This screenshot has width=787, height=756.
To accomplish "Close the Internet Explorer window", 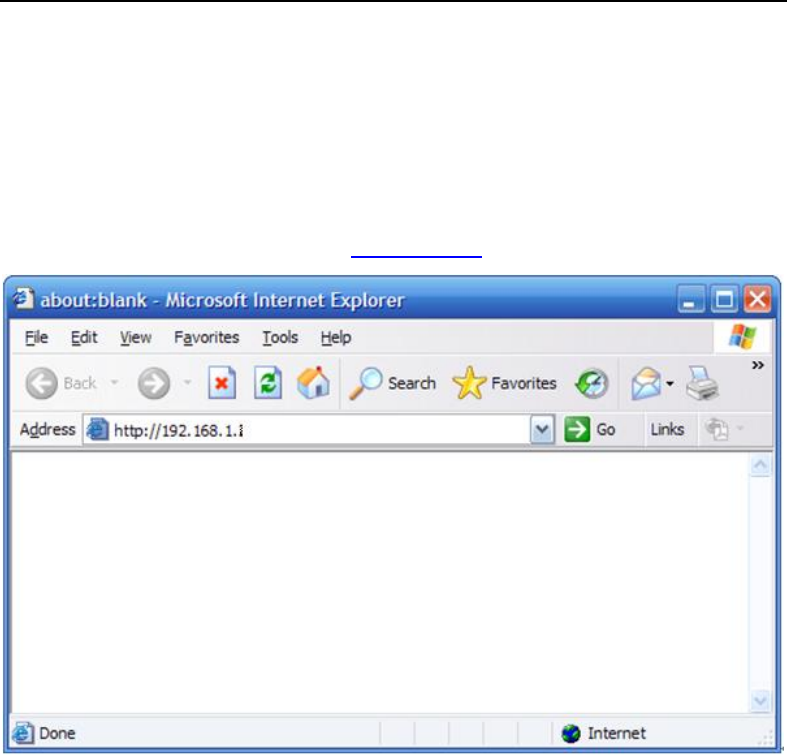I will [757, 300].
